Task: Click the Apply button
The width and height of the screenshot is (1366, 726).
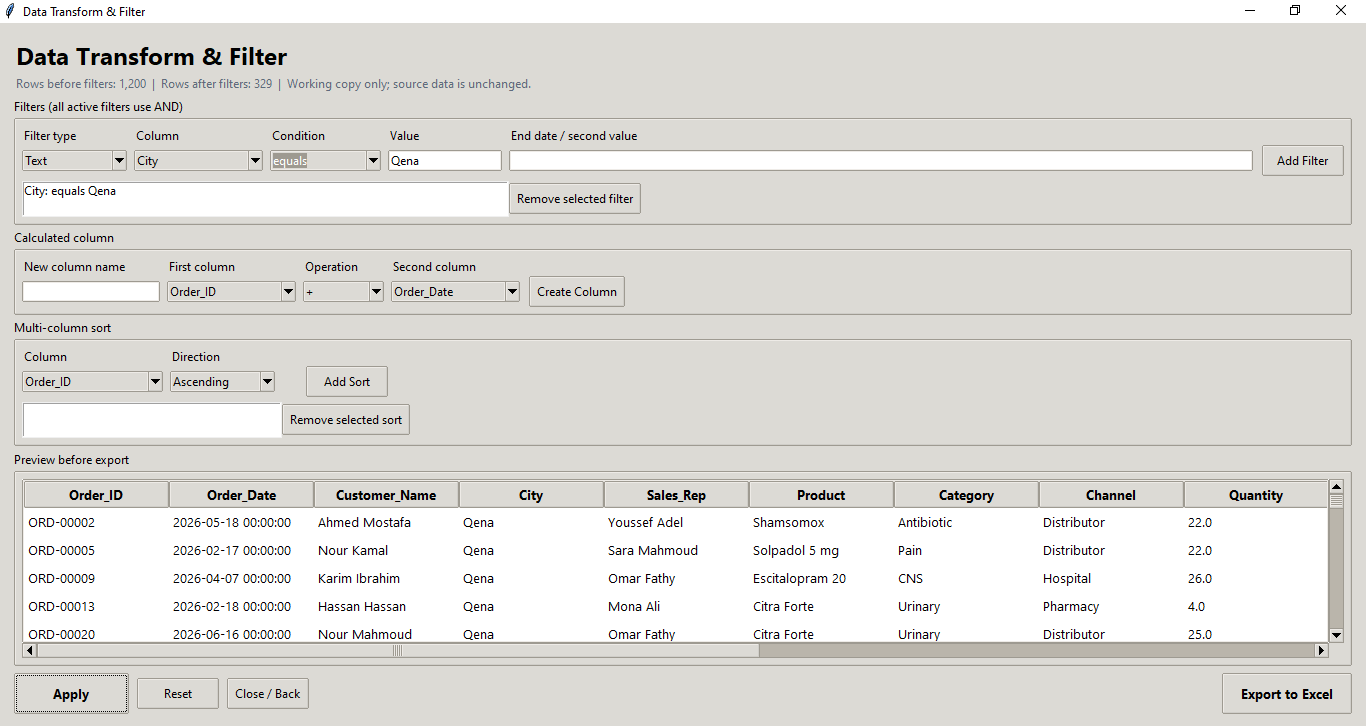Action: pos(71,694)
